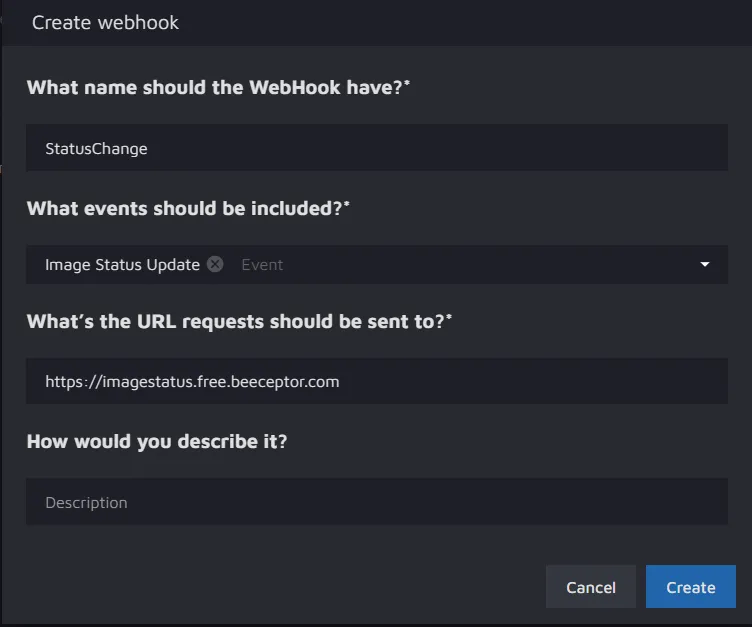This screenshot has height=627, width=752.
Task: Click the required asterisk after the events question
Action: coord(347,203)
